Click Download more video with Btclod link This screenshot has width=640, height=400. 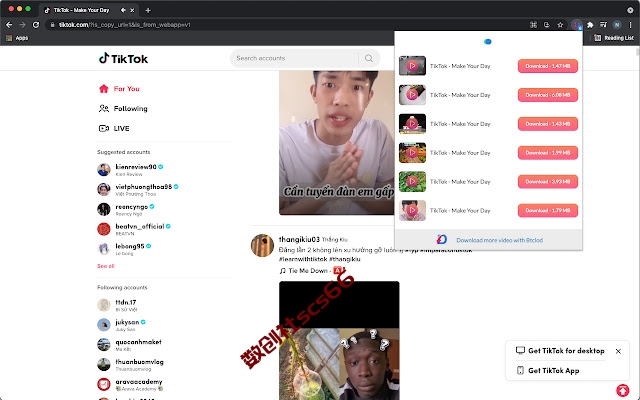[x=500, y=240]
